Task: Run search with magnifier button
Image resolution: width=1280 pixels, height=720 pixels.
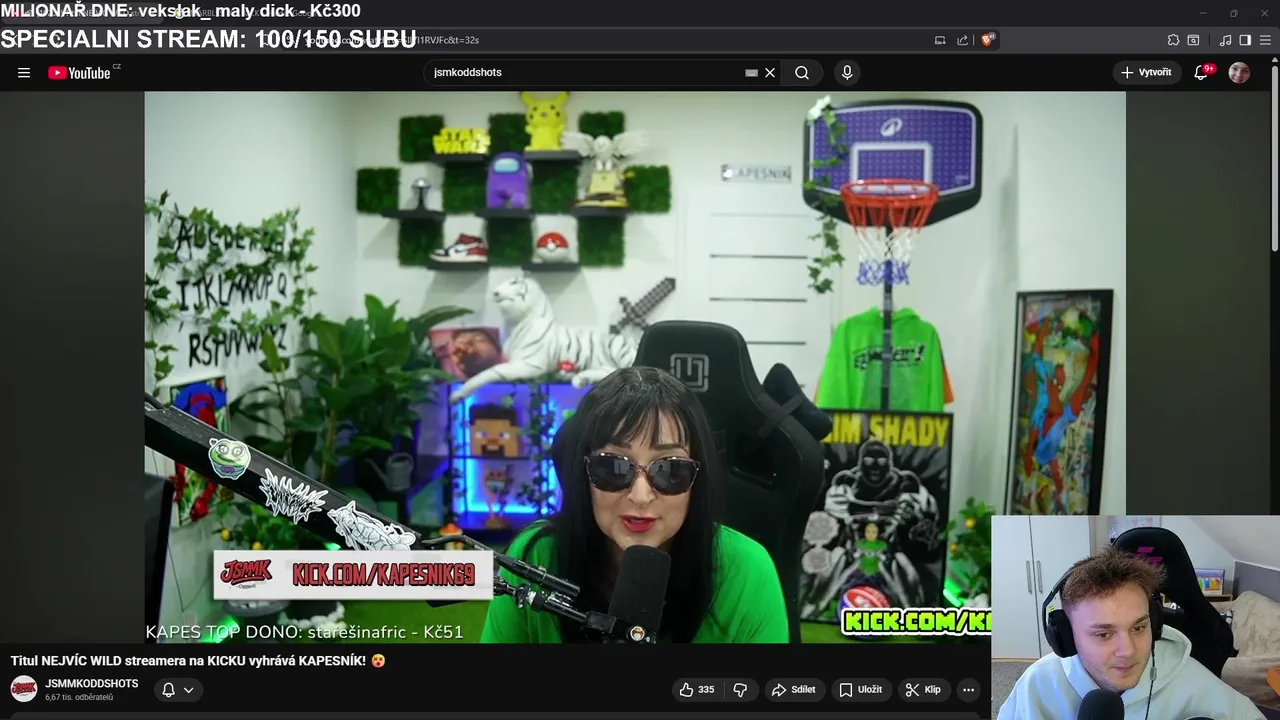Action: coord(802,72)
